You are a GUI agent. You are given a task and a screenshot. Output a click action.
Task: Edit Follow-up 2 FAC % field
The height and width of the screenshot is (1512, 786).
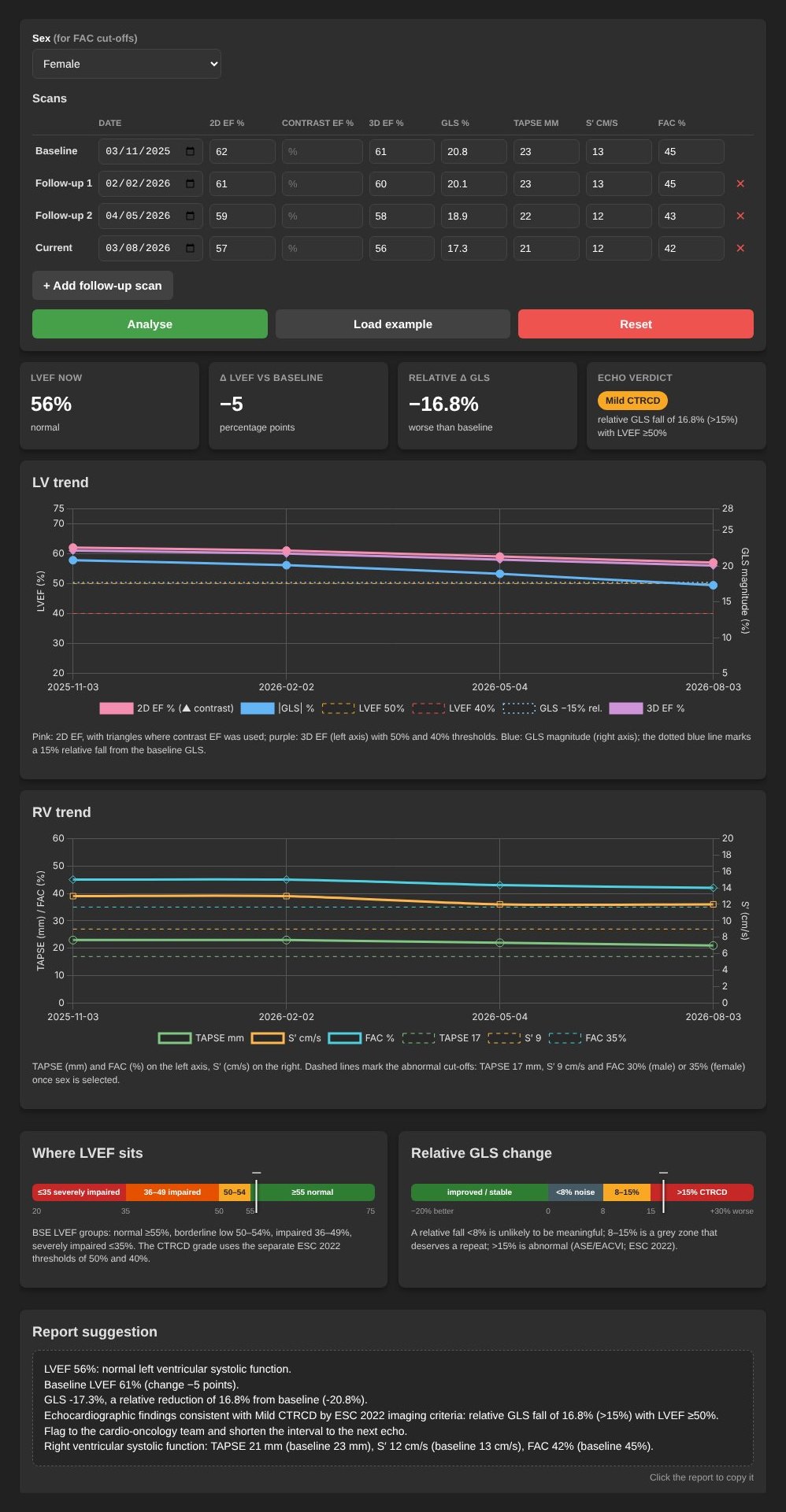(691, 216)
